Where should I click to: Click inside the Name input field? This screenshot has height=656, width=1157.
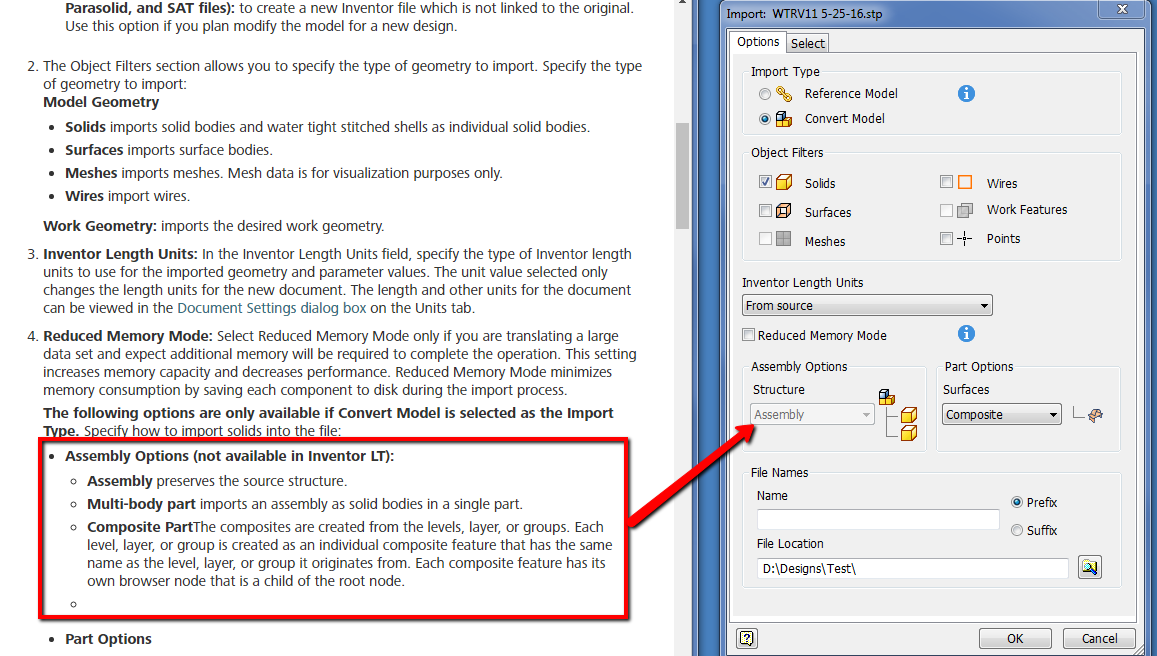(877, 519)
